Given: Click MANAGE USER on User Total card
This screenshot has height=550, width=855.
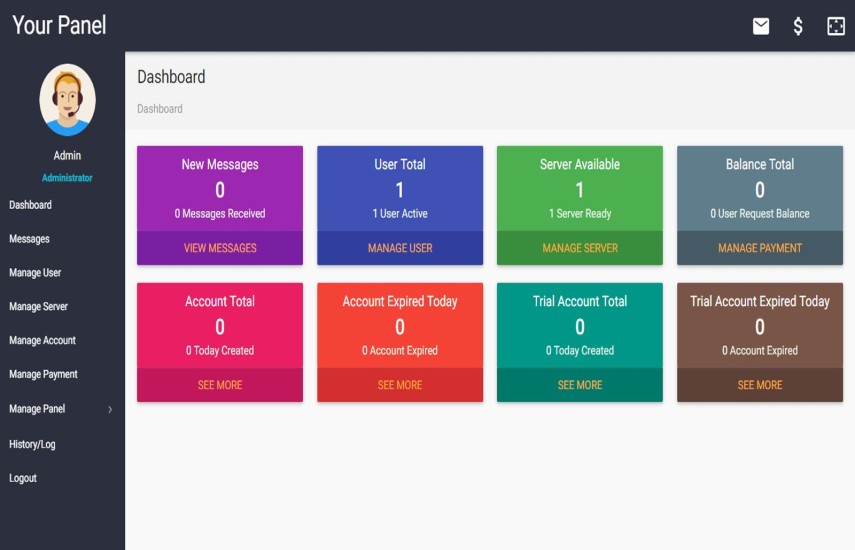Looking at the screenshot, I should pyautogui.click(x=400, y=248).
